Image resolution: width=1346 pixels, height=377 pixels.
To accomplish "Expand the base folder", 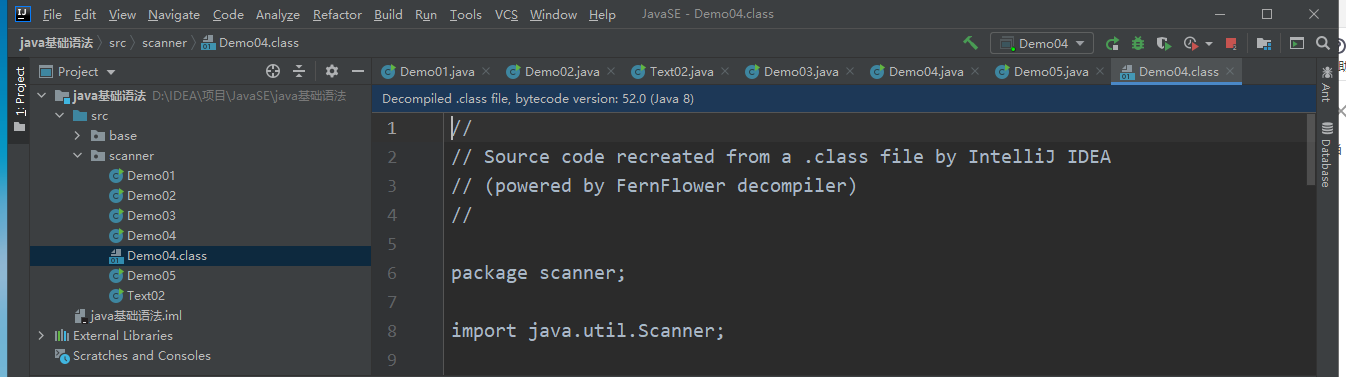I will [77, 135].
